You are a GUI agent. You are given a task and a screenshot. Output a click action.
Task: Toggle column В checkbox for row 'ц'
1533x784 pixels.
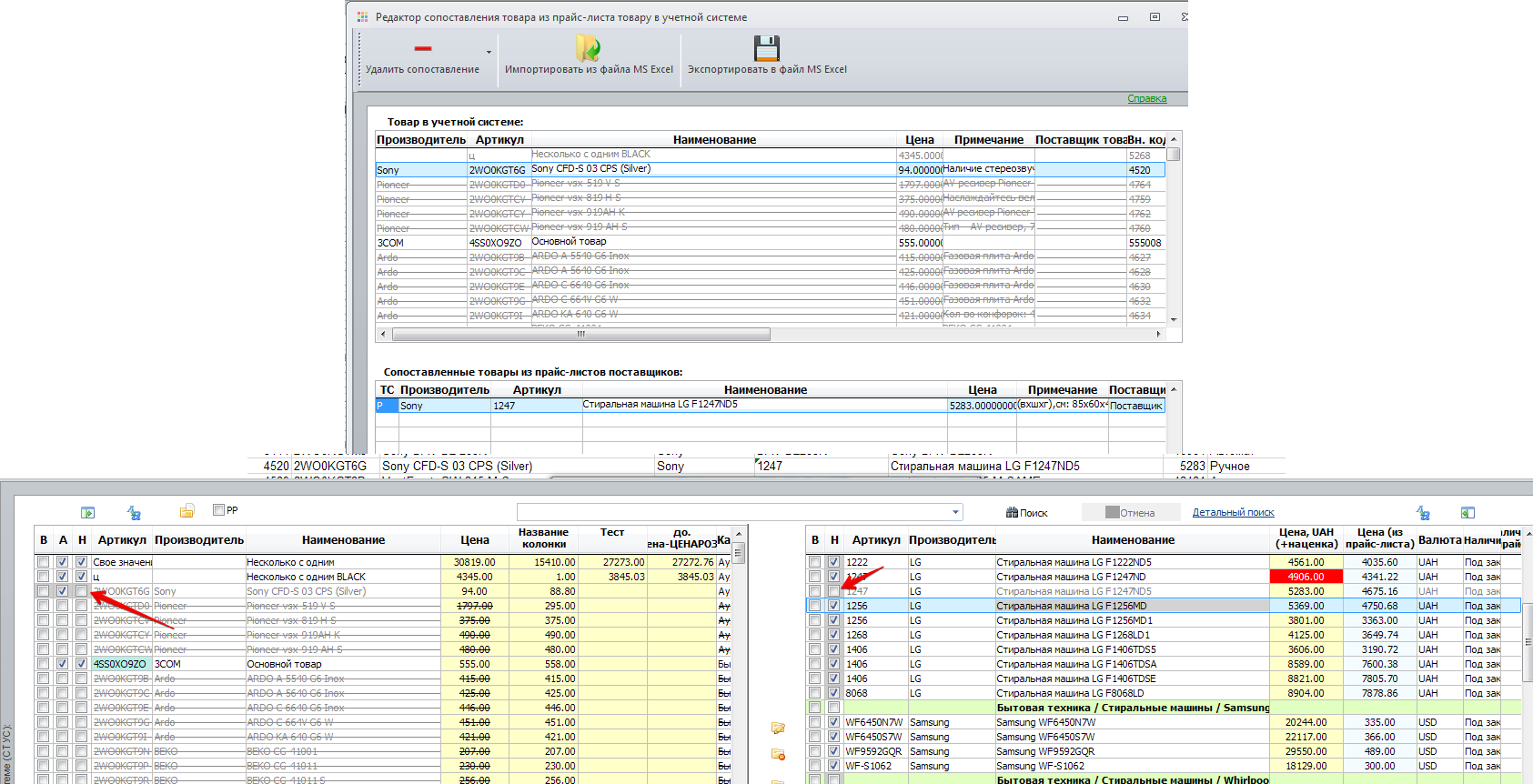[43, 577]
